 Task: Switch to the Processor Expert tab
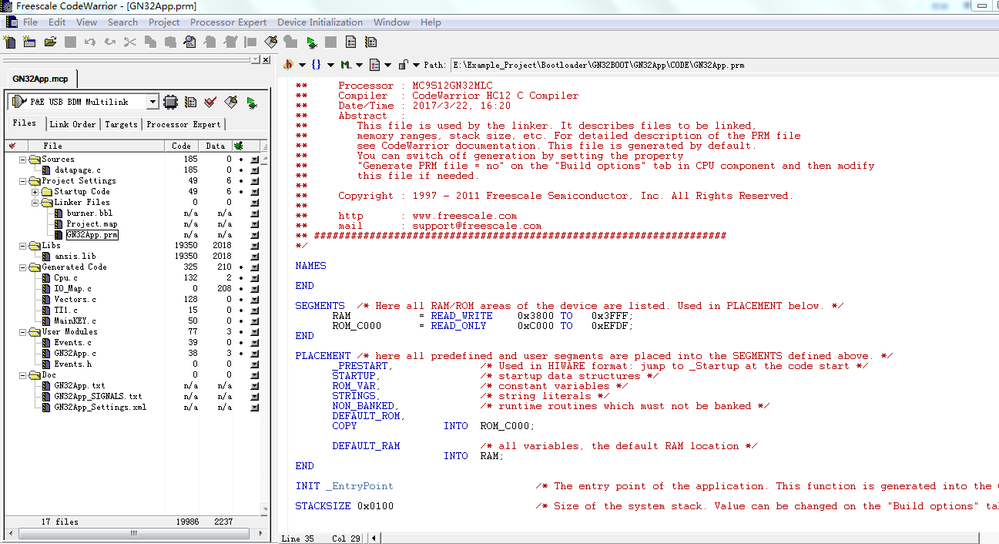183,124
